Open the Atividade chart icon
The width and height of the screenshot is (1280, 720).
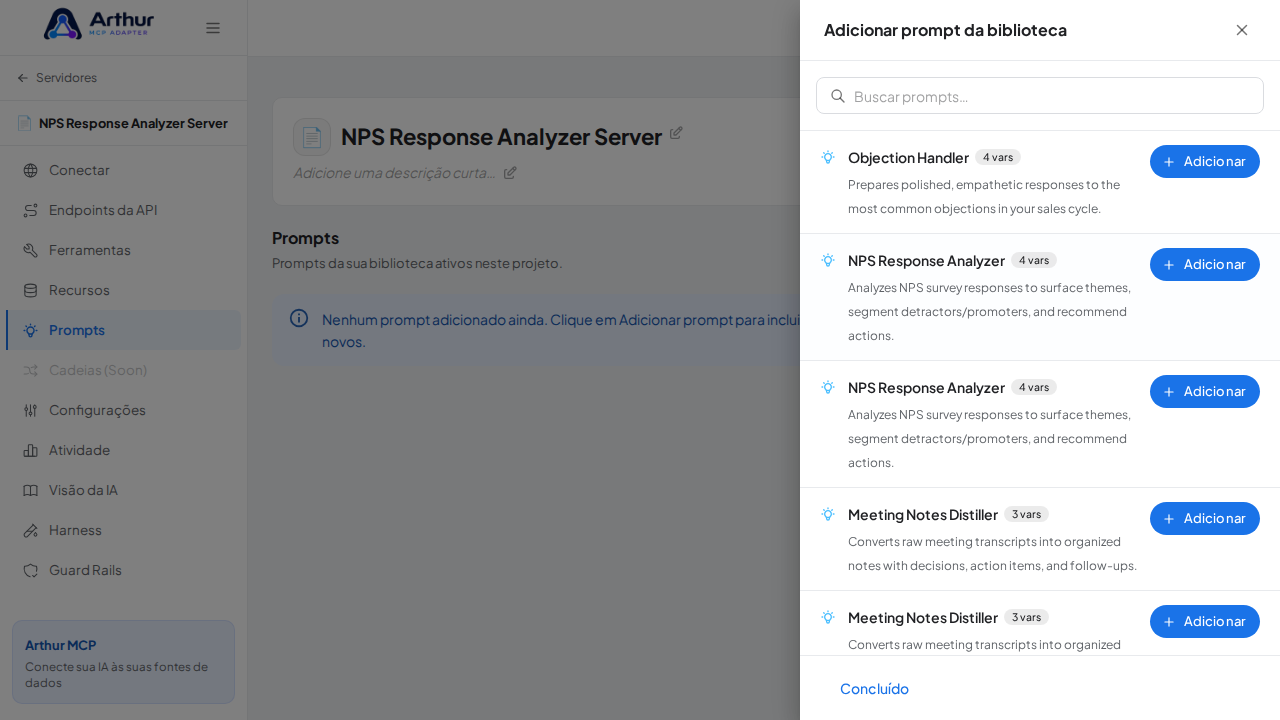click(x=30, y=450)
